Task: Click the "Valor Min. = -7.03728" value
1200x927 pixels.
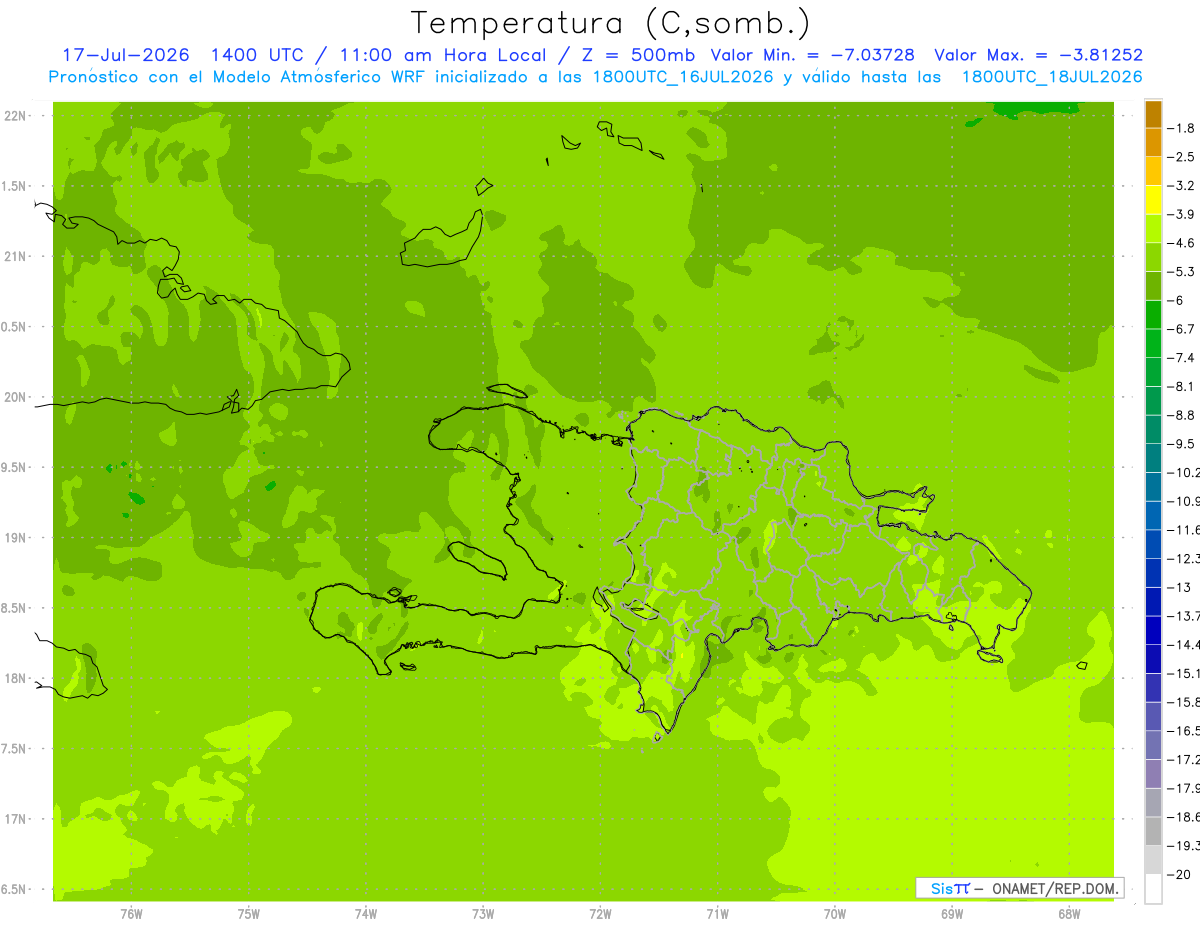Action: pyautogui.click(x=812, y=55)
